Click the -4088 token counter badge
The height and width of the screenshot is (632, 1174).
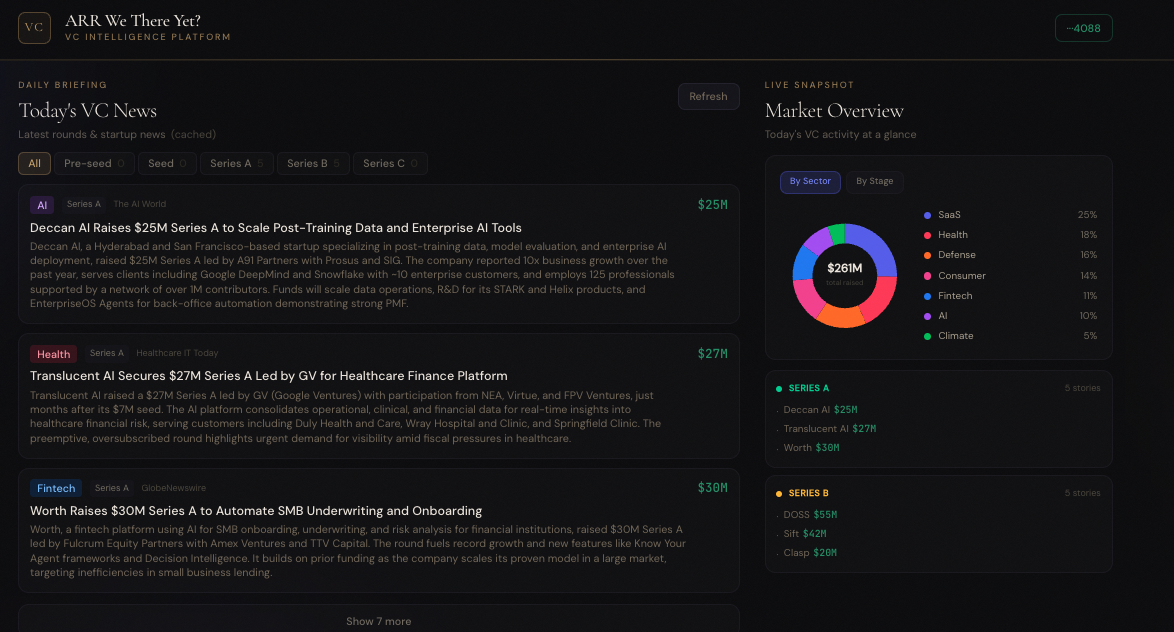[1083, 27]
